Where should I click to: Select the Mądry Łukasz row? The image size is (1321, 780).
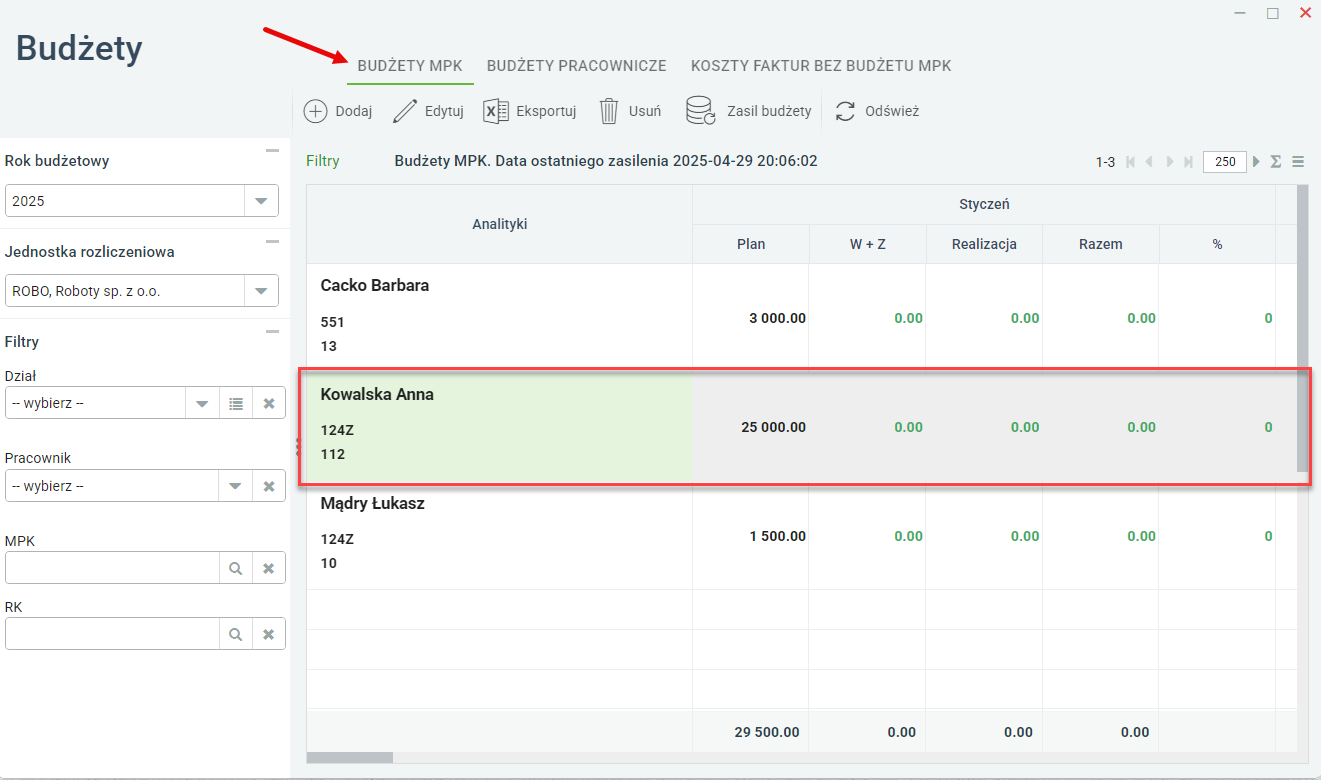click(x=801, y=536)
